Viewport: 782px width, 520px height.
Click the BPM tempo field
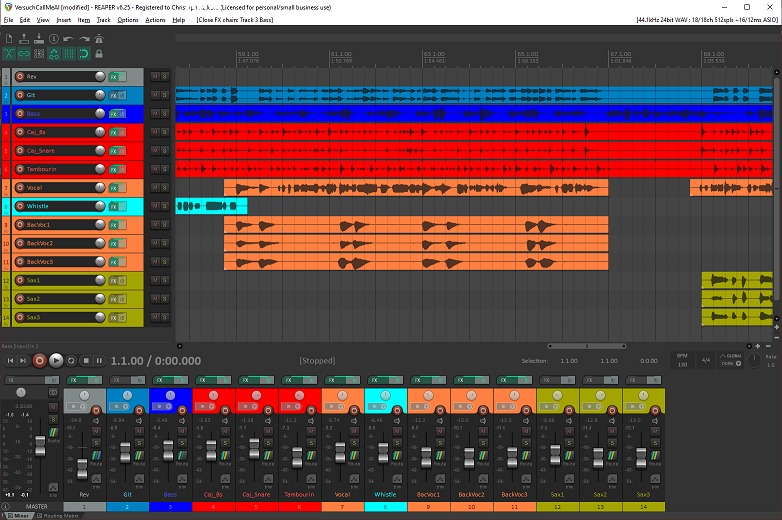click(682, 360)
